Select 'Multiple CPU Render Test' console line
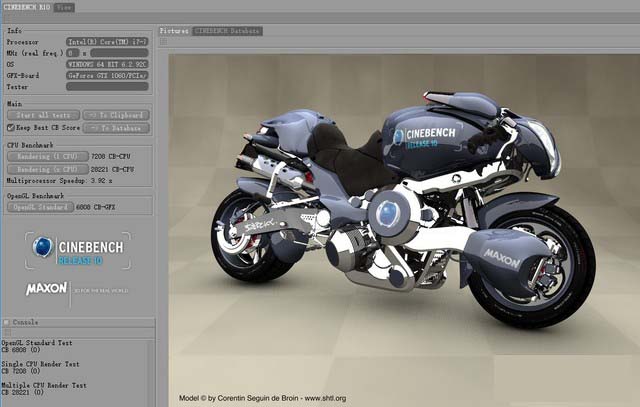Image resolution: width=640 pixels, height=407 pixels. point(44,385)
